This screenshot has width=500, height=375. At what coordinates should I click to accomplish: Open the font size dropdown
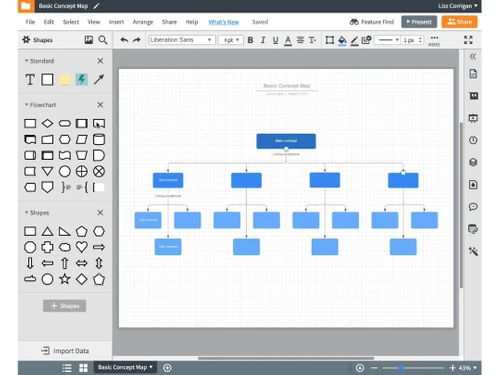(231, 40)
